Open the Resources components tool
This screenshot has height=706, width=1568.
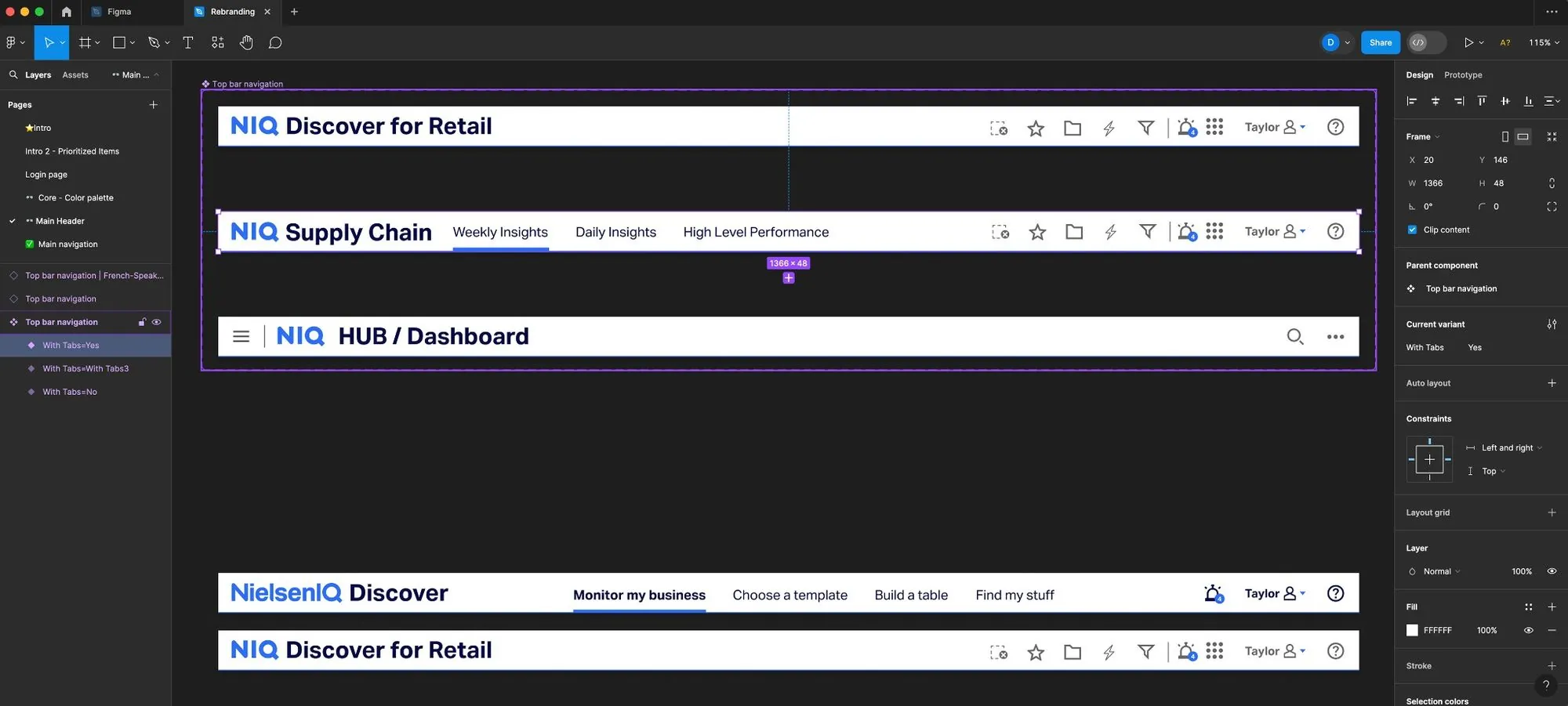click(217, 42)
